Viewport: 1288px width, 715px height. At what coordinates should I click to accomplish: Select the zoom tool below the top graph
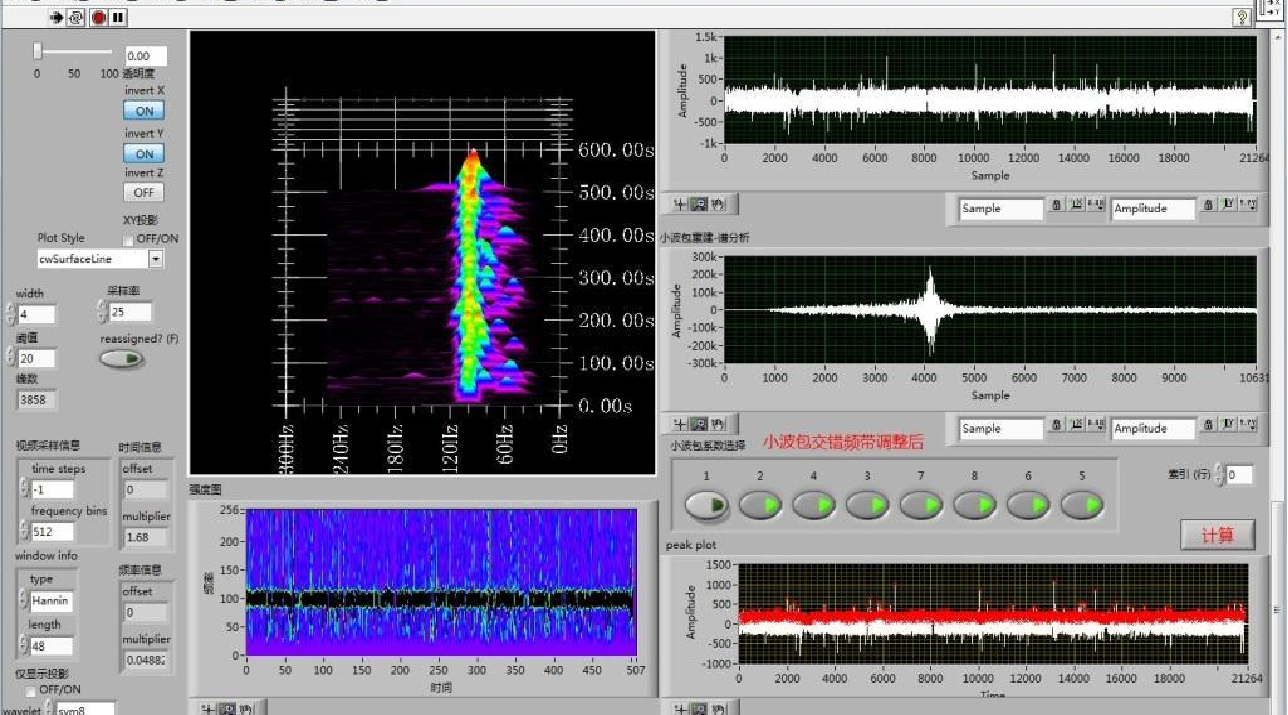[699, 204]
